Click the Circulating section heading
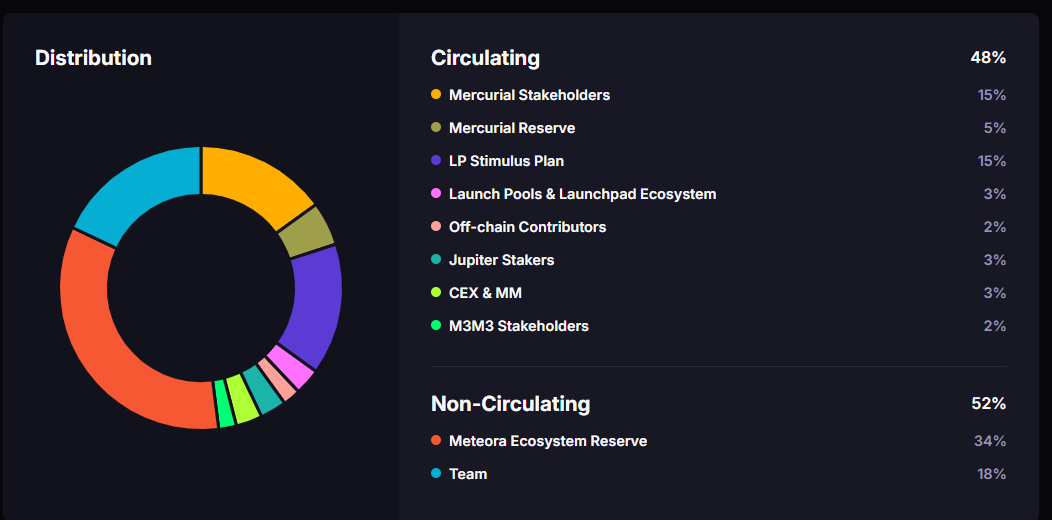Viewport: 1052px width, 520px height. [x=485, y=58]
